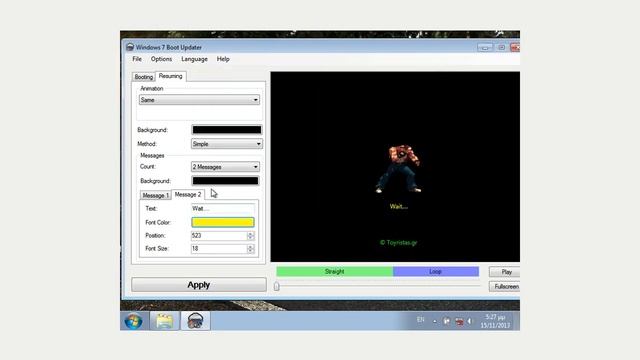Image resolution: width=640 pixels, height=360 pixels.
Task: Maximize the Boot Updater window
Action: (502, 47)
